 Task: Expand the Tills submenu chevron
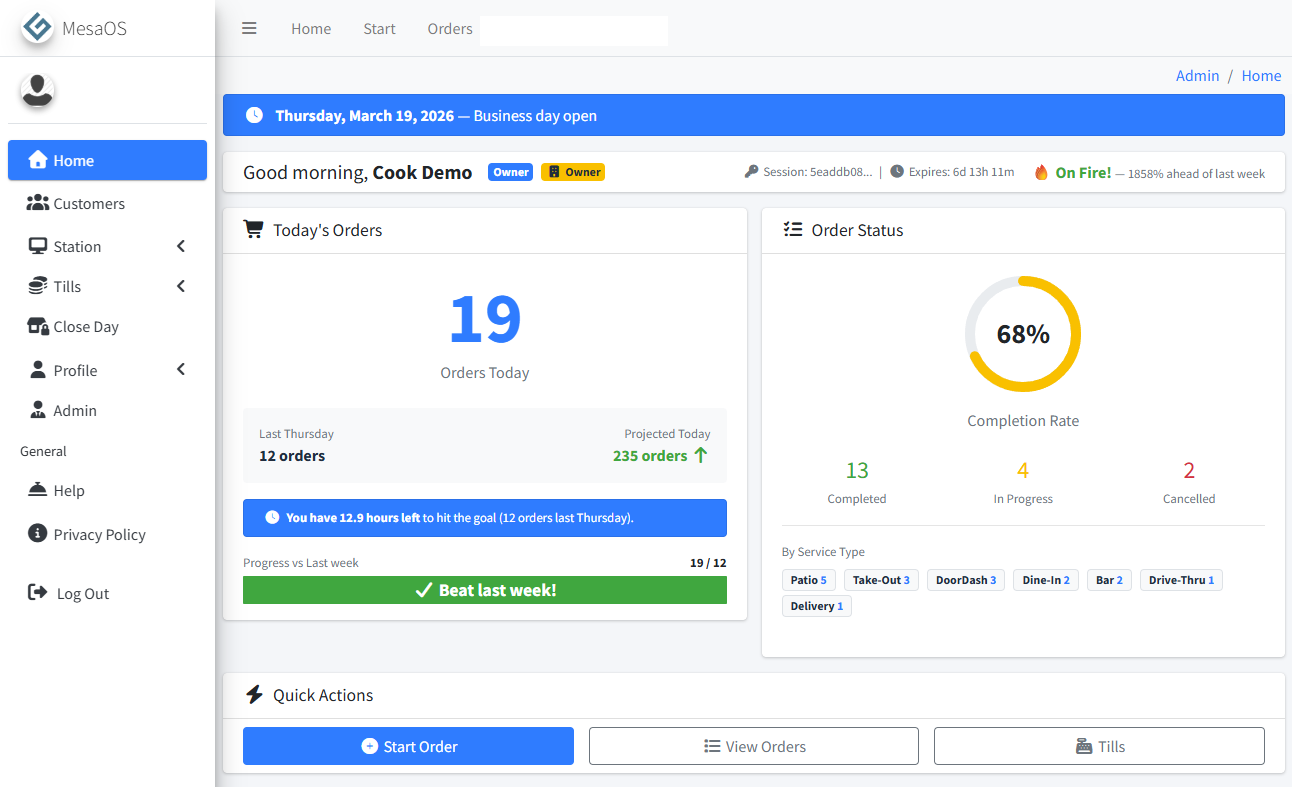pyautogui.click(x=181, y=286)
